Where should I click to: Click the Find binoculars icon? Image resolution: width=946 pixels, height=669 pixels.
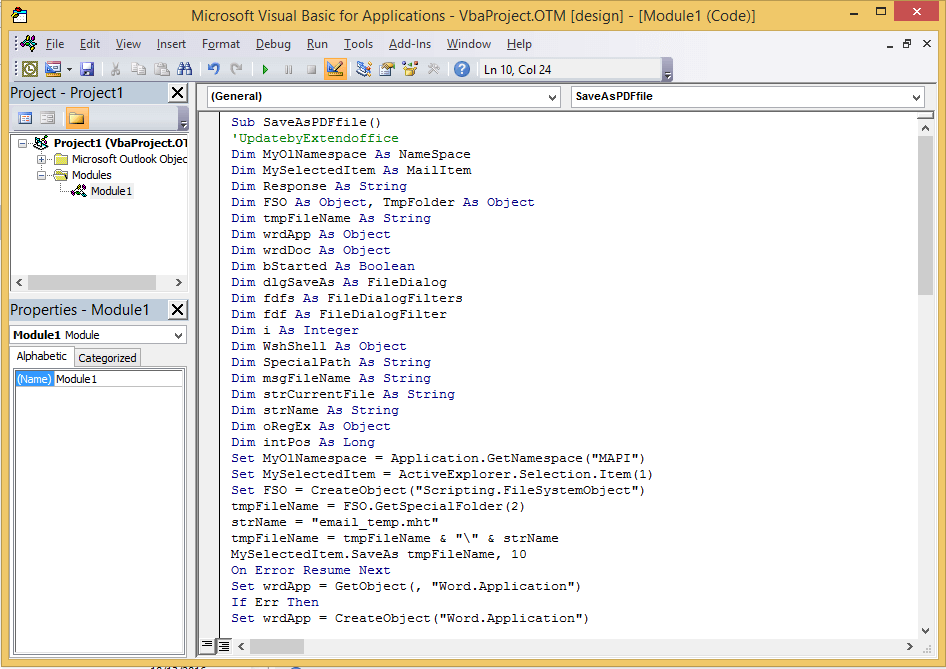pyautogui.click(x=184, y=69)
